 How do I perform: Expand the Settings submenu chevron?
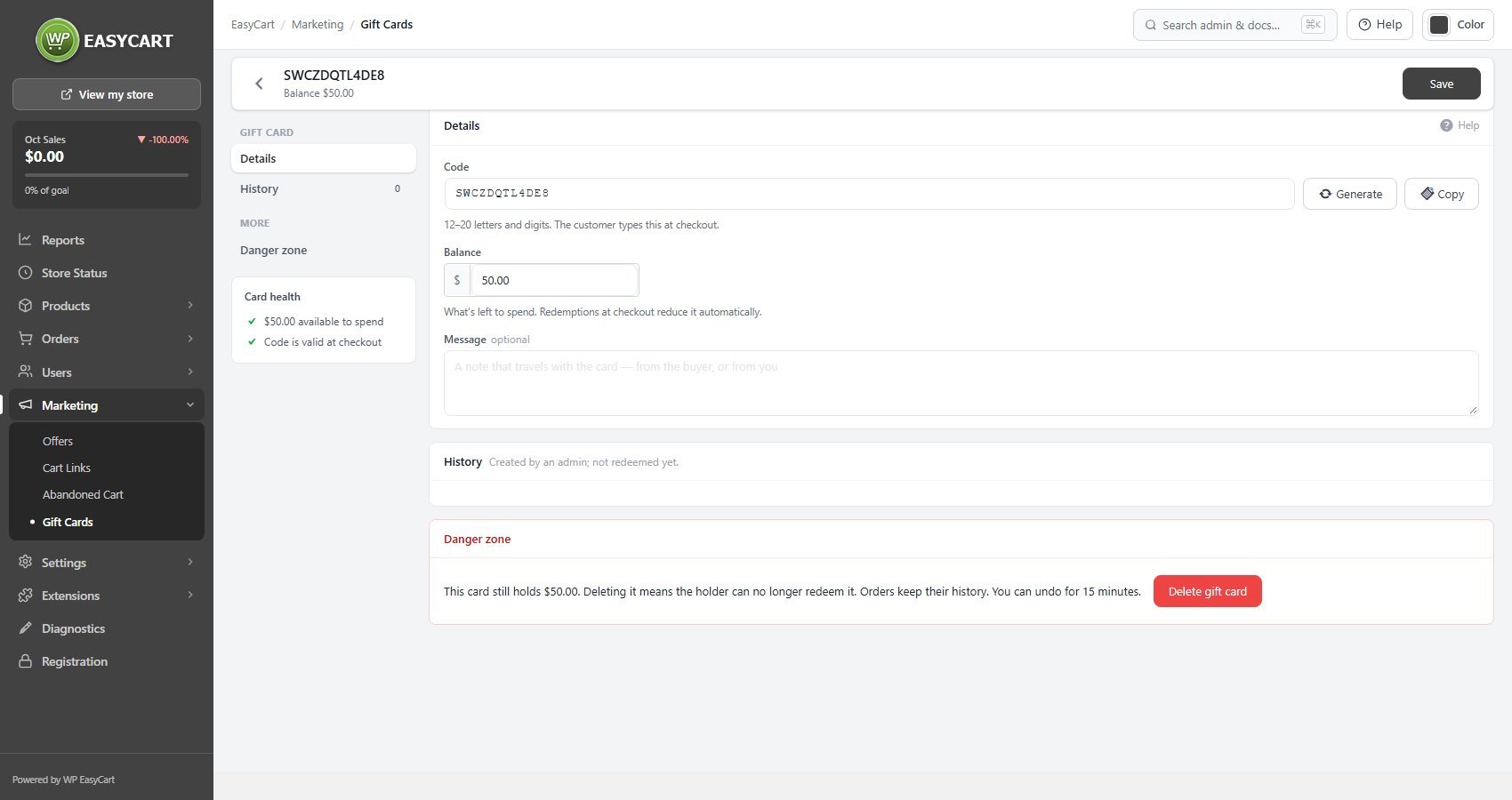click(190, 562)
